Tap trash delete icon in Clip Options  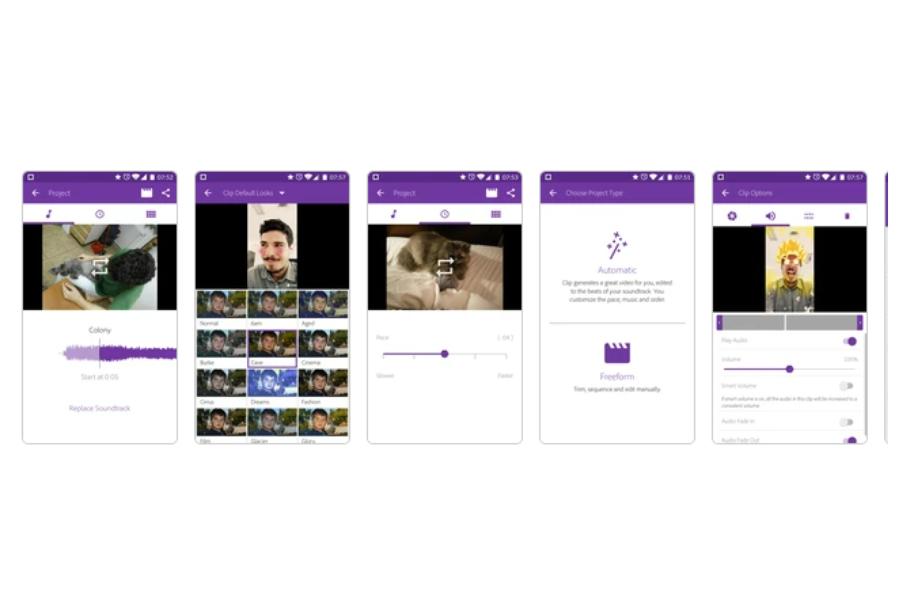(847, 216)
